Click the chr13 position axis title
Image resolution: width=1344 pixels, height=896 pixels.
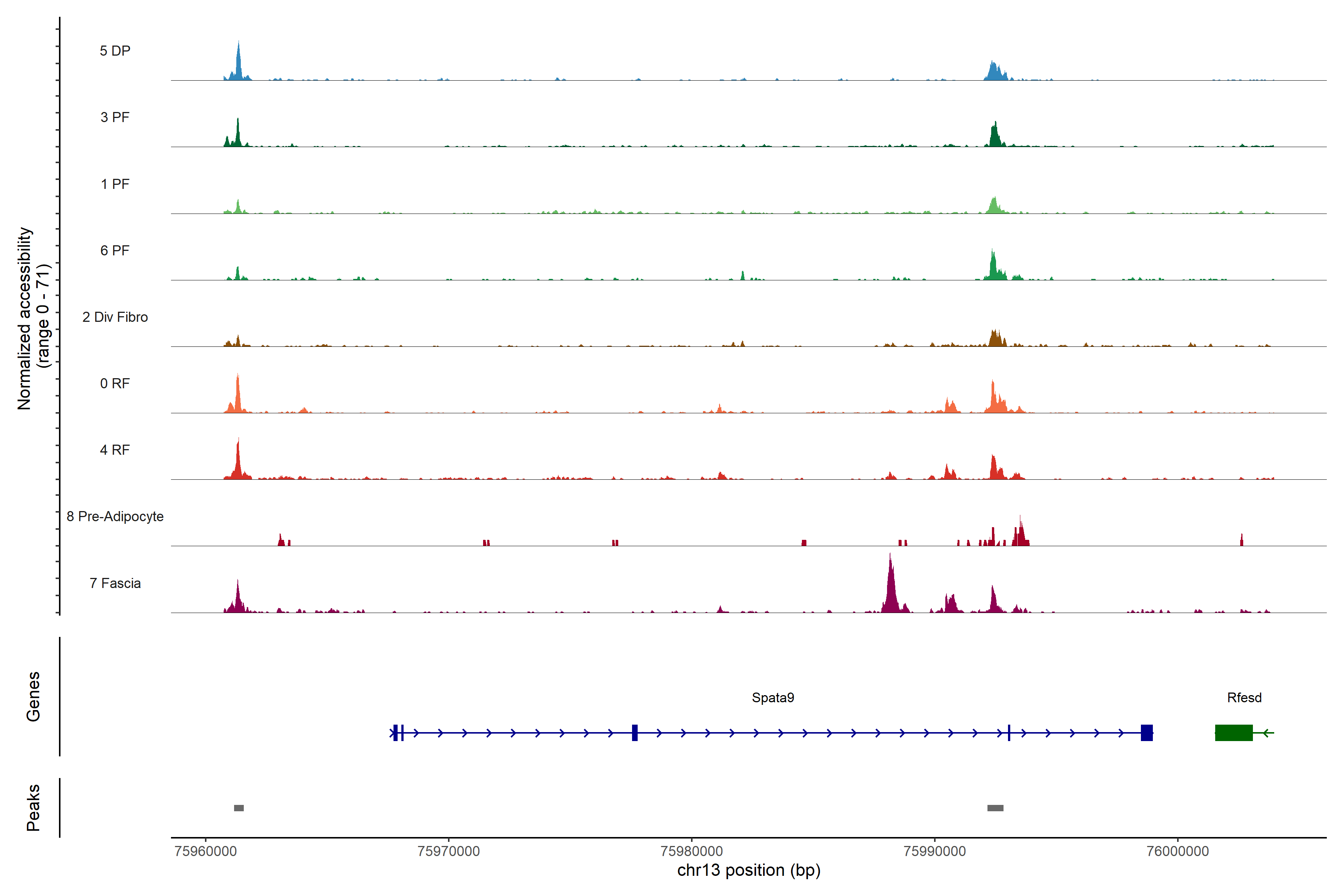click(749, 870)
